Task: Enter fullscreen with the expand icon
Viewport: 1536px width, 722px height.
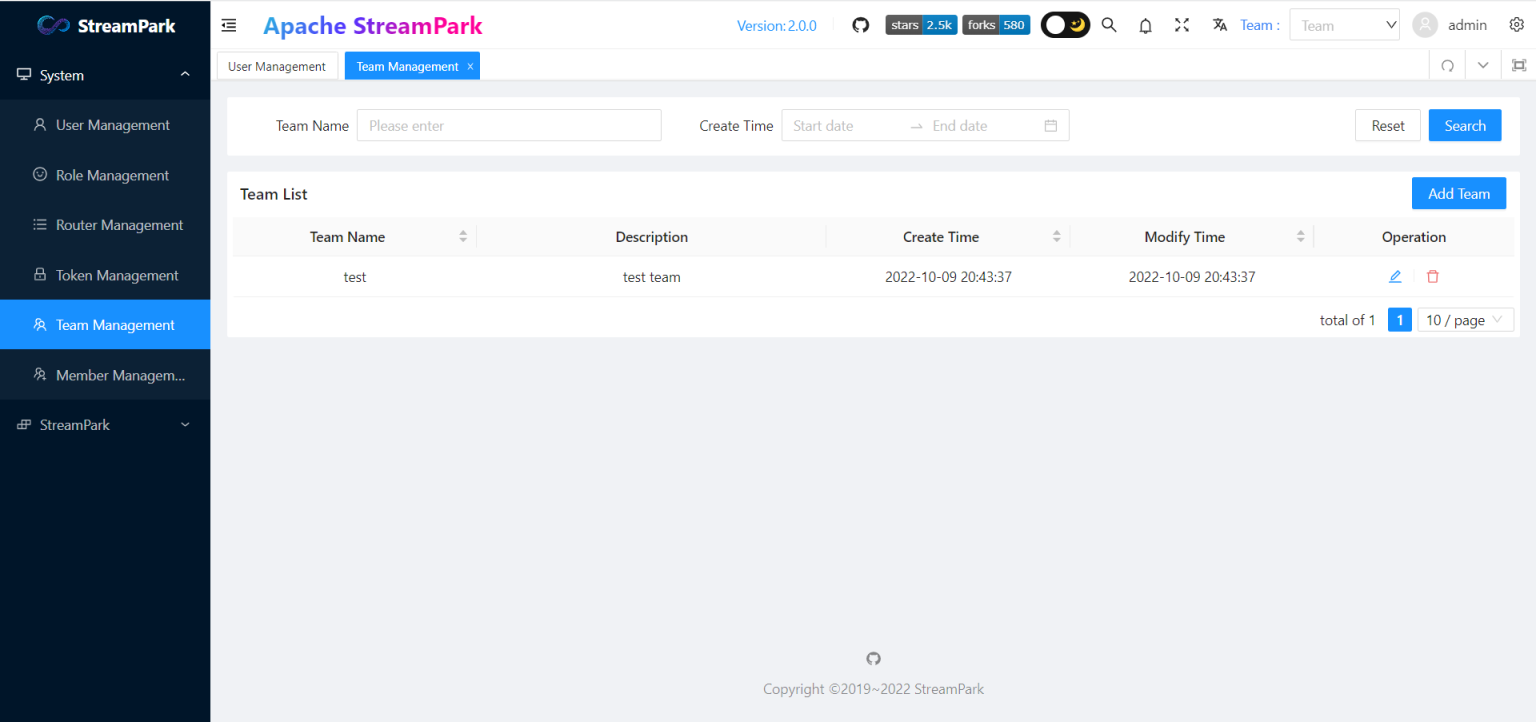Action: tap(1182, 25)
